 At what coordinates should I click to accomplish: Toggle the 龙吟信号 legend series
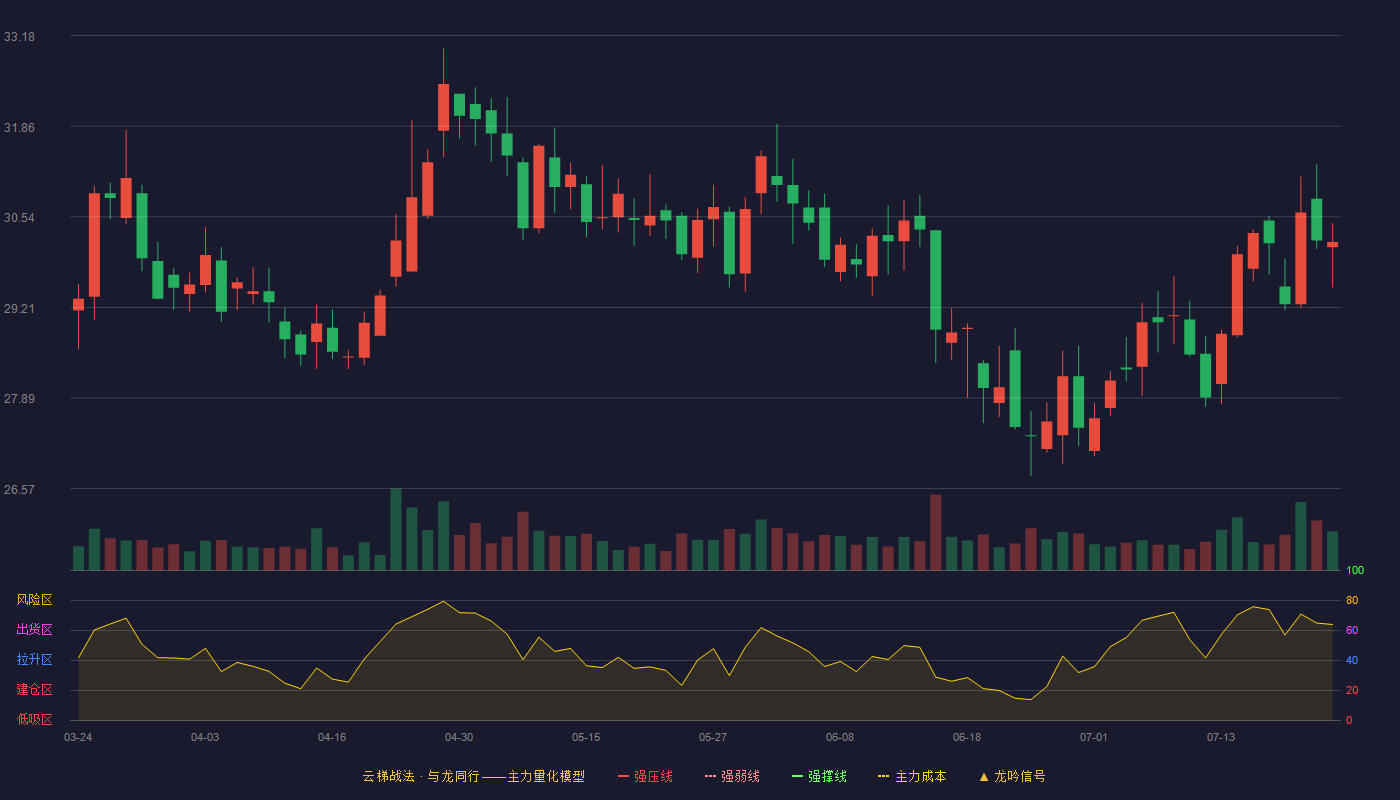1012,776
